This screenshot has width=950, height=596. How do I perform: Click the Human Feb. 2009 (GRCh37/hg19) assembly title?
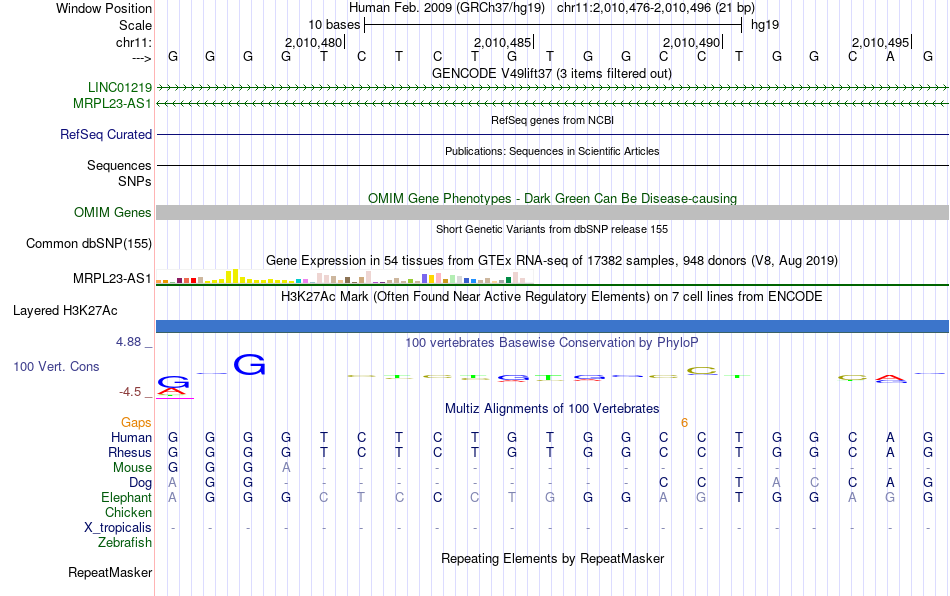click(x=447, y=8)
